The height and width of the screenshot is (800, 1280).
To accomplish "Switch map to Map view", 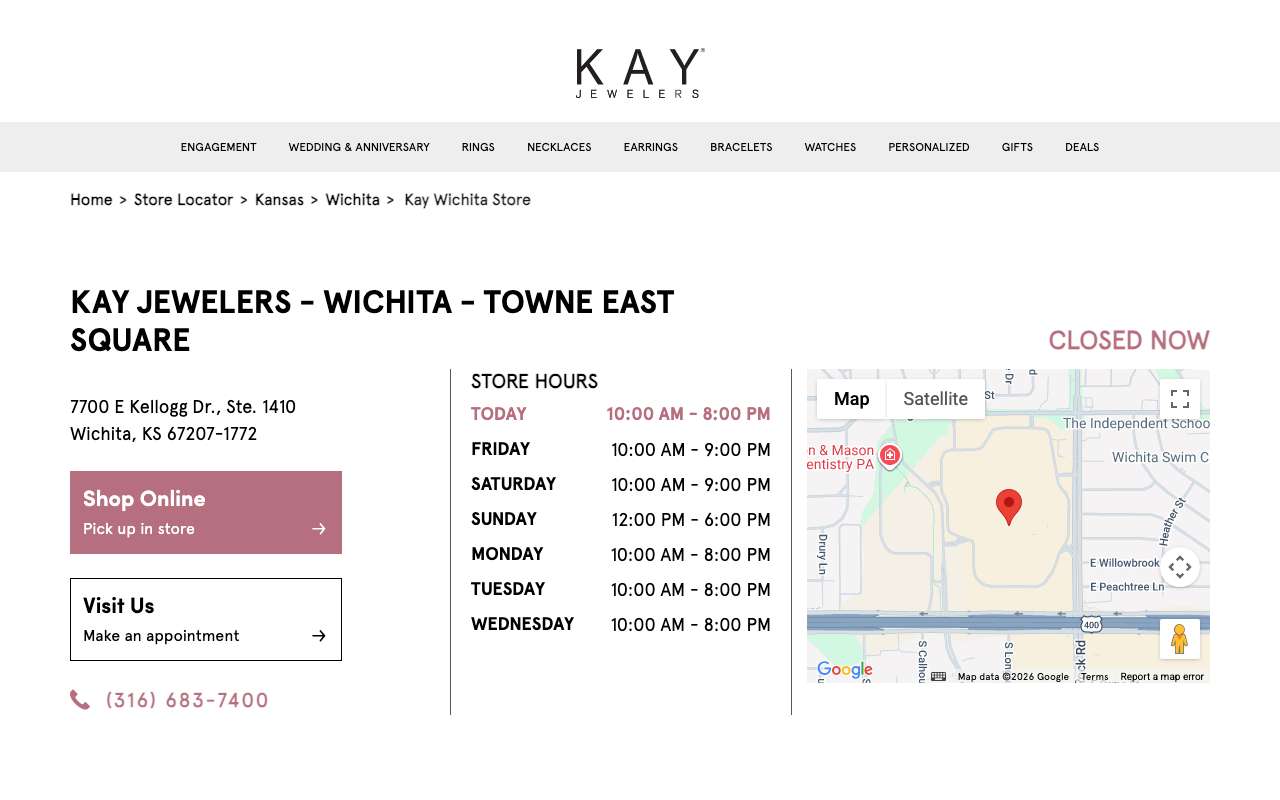I will pos(852,399).
